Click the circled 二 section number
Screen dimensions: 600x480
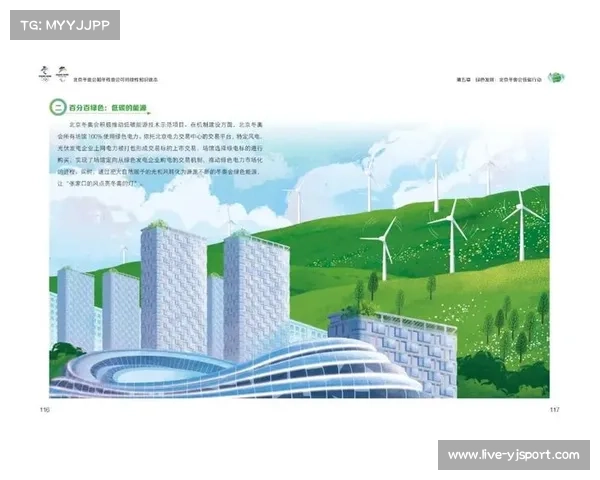(58, 107)
